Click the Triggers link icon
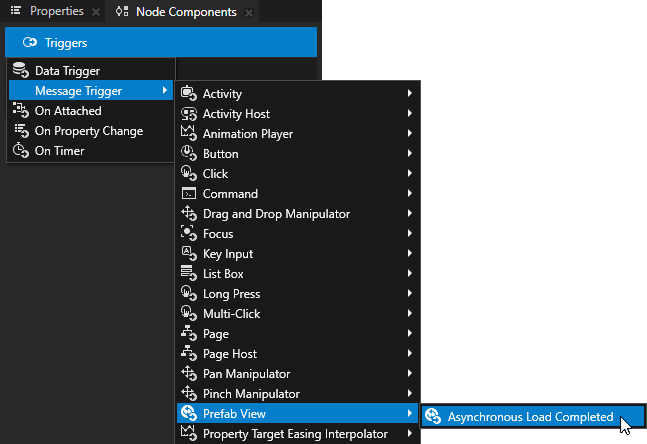 click(x=30, y=42)
